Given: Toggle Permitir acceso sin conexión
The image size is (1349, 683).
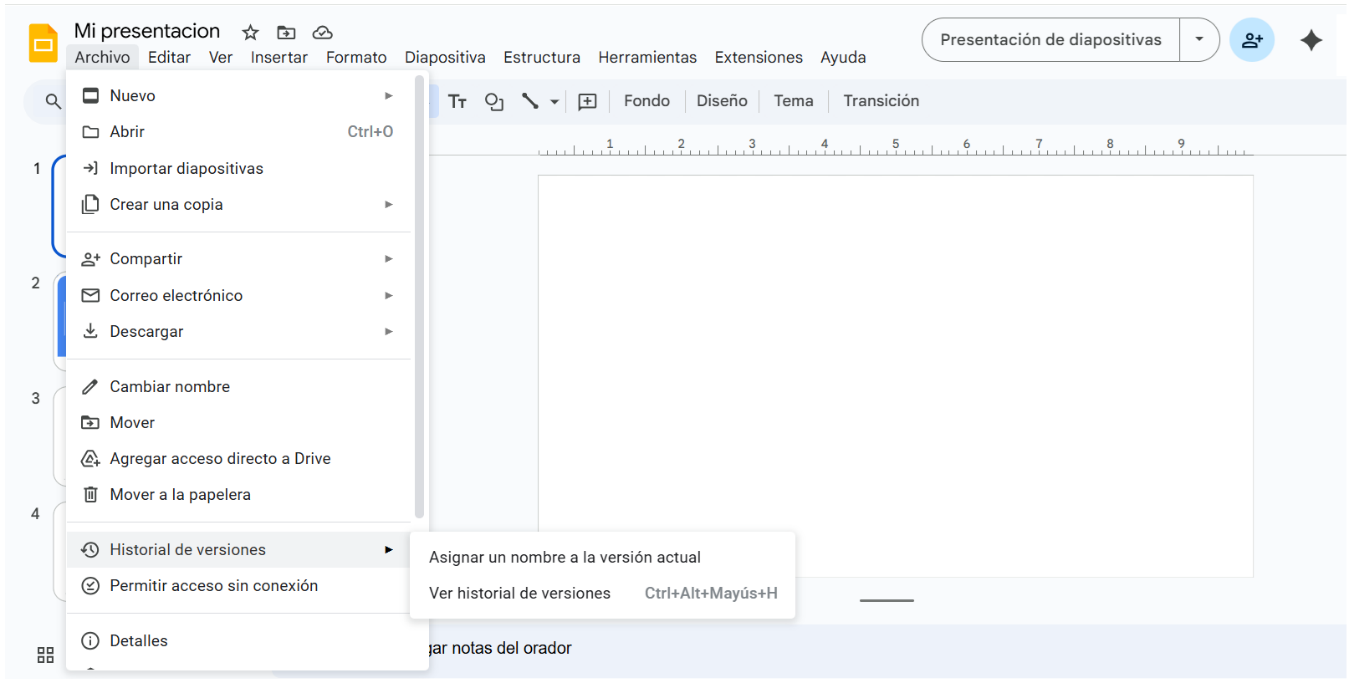Looking at the screenshot, I should (x=213, y=585).
